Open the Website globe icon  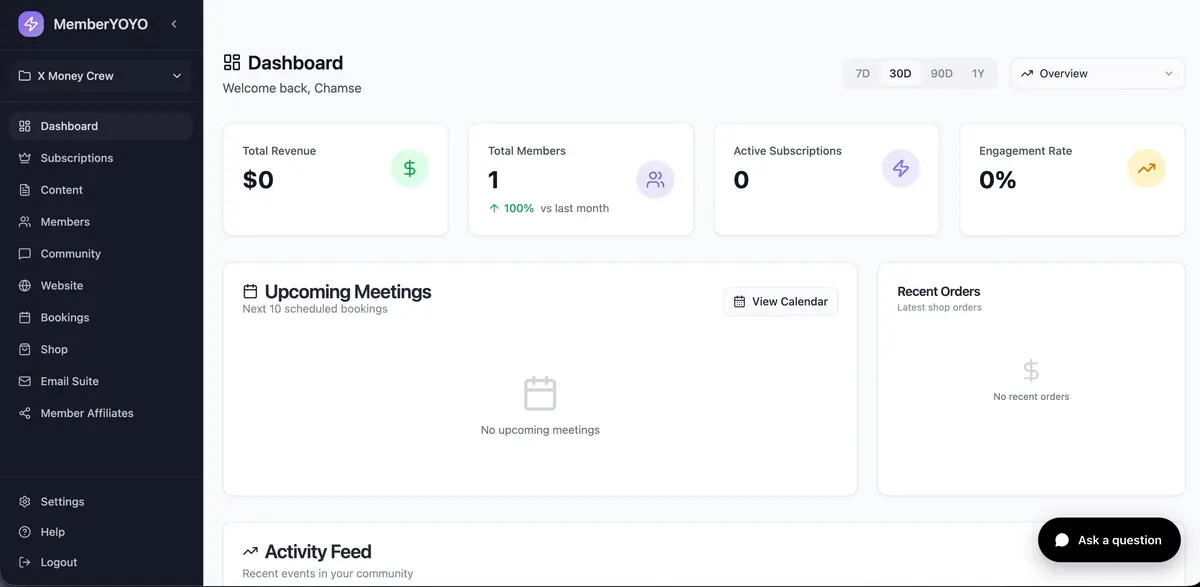pos(23,285)
